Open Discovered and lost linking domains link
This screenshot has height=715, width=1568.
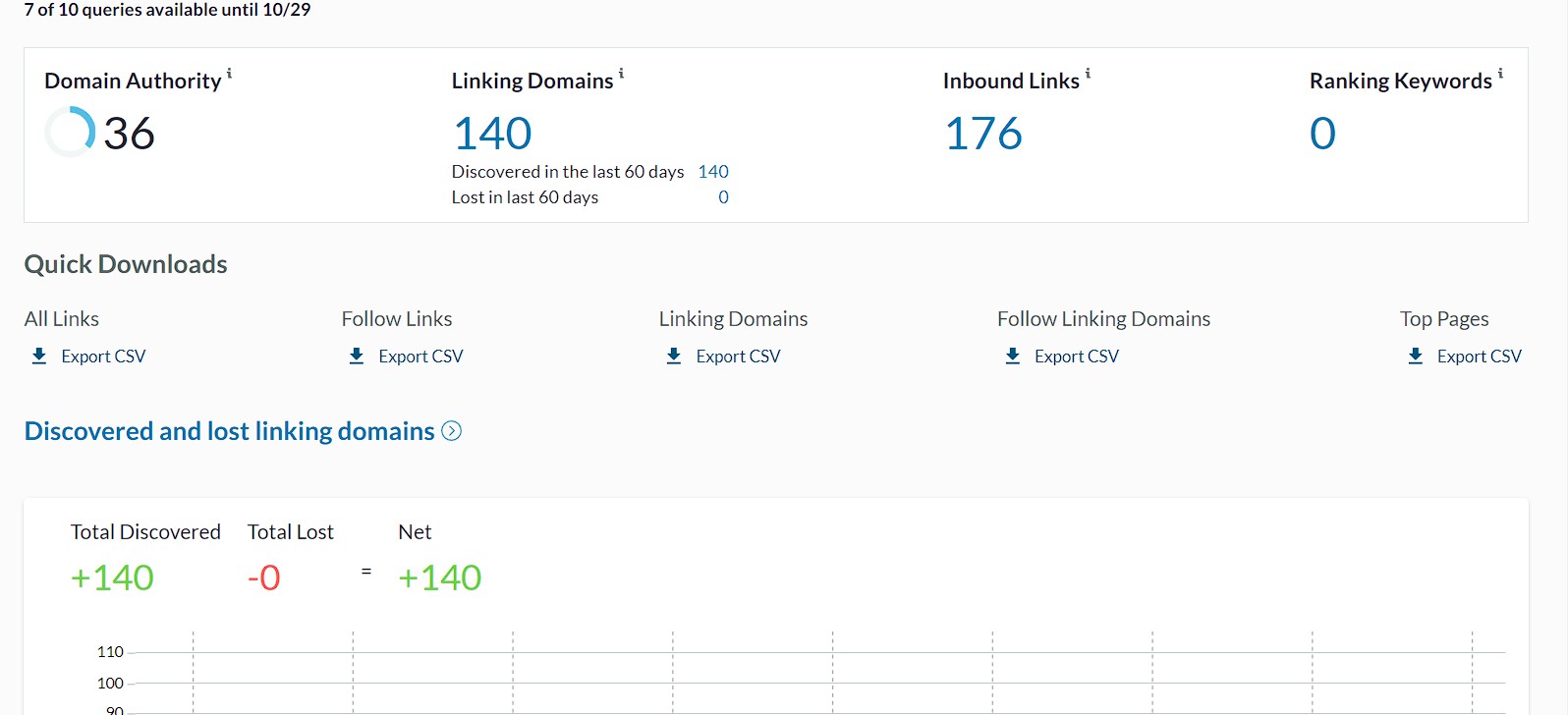tap(229, 431)
